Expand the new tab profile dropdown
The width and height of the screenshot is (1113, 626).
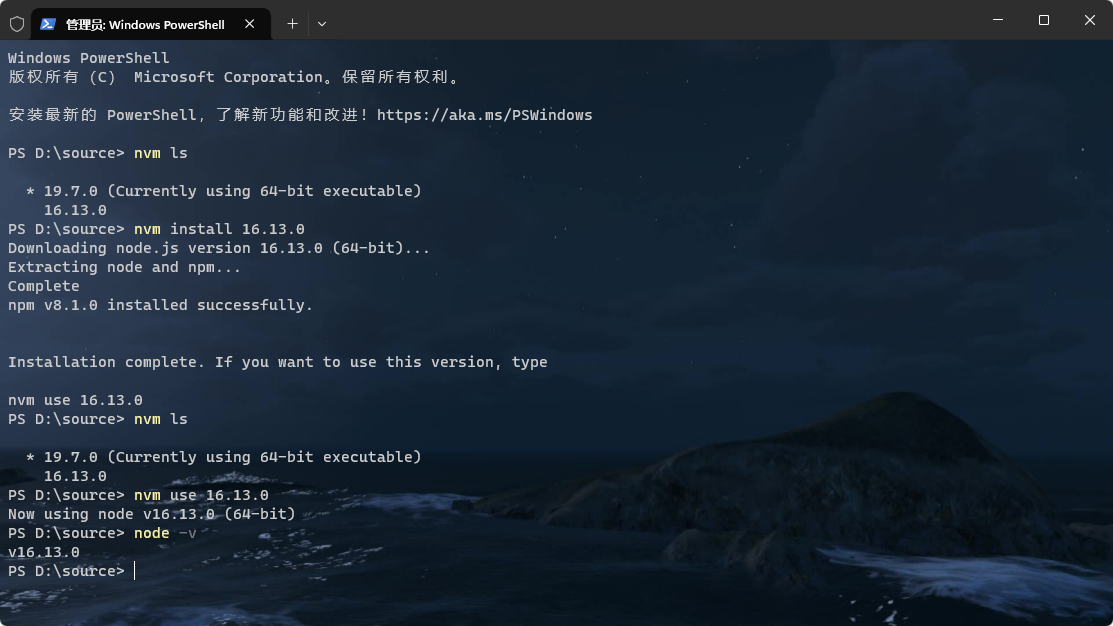click(x=322, y=24)
